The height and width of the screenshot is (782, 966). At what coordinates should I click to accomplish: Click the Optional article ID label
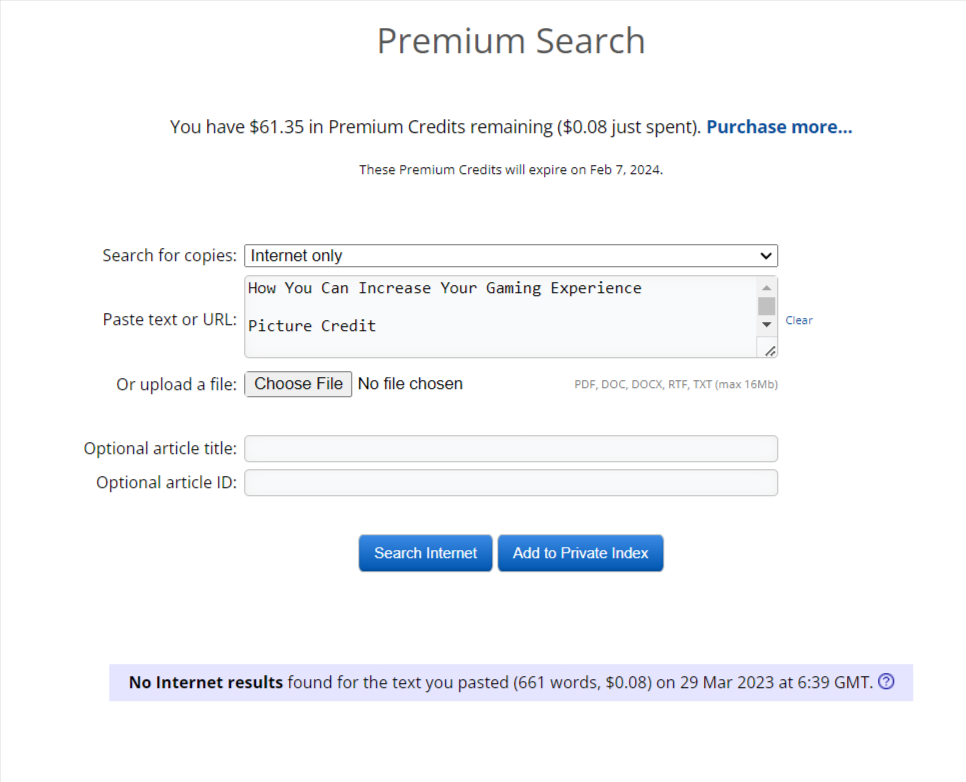pyautogui.click(x=166, y=483)
